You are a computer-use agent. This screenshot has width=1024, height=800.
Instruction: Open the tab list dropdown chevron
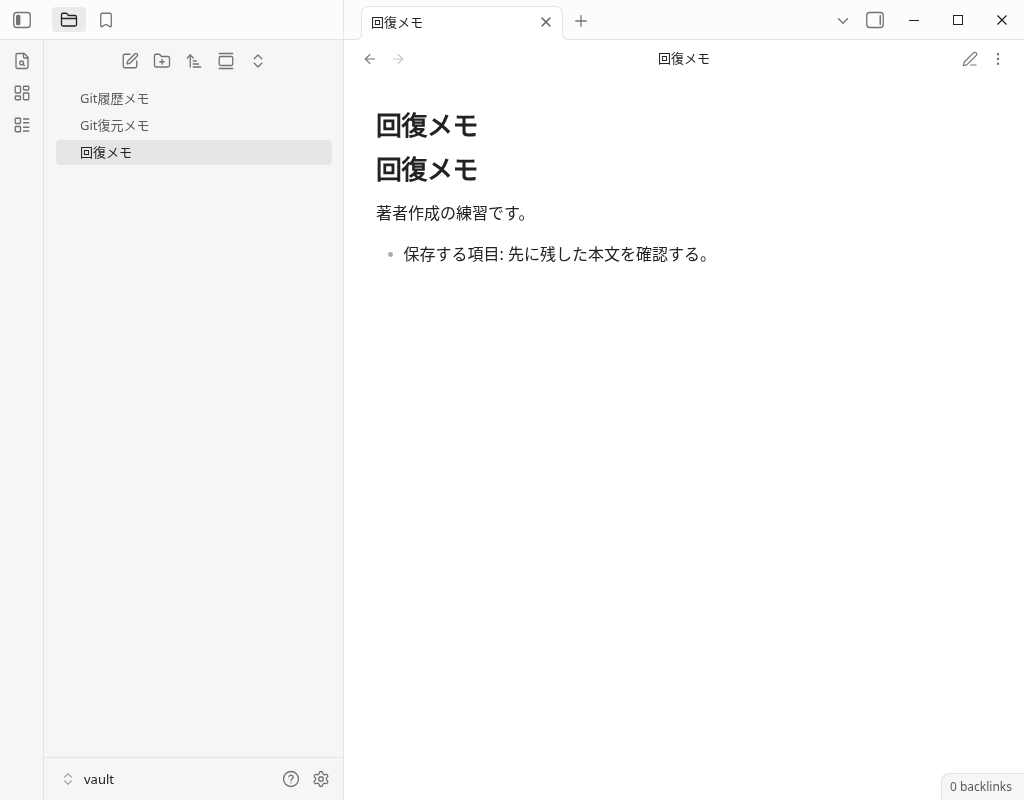pos(842,21)
